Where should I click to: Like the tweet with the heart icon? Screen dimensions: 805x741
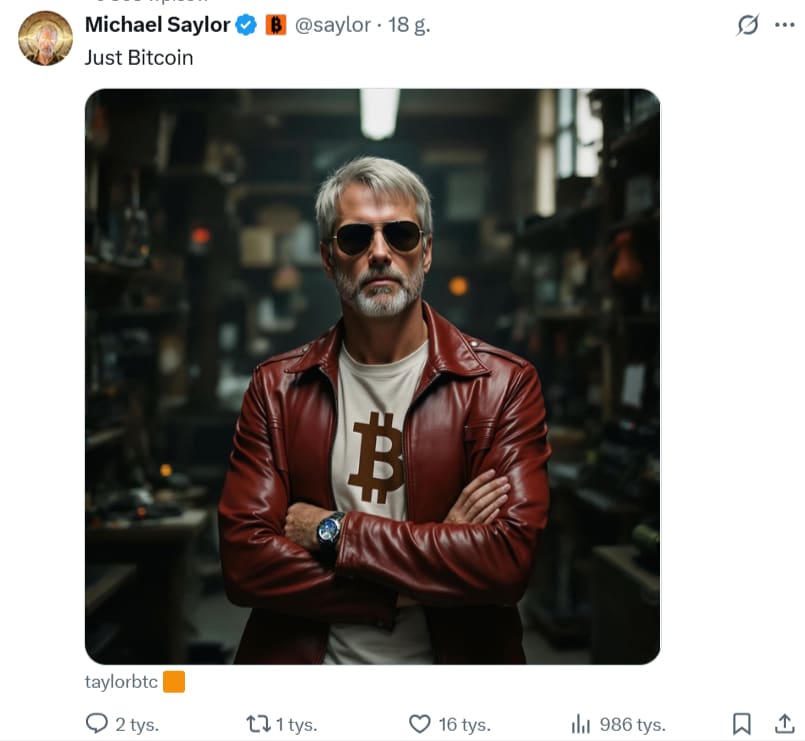tap(420, 723)
